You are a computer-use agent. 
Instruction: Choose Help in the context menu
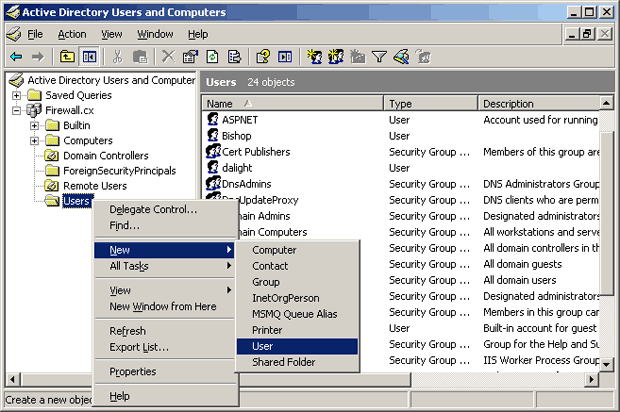164,396
